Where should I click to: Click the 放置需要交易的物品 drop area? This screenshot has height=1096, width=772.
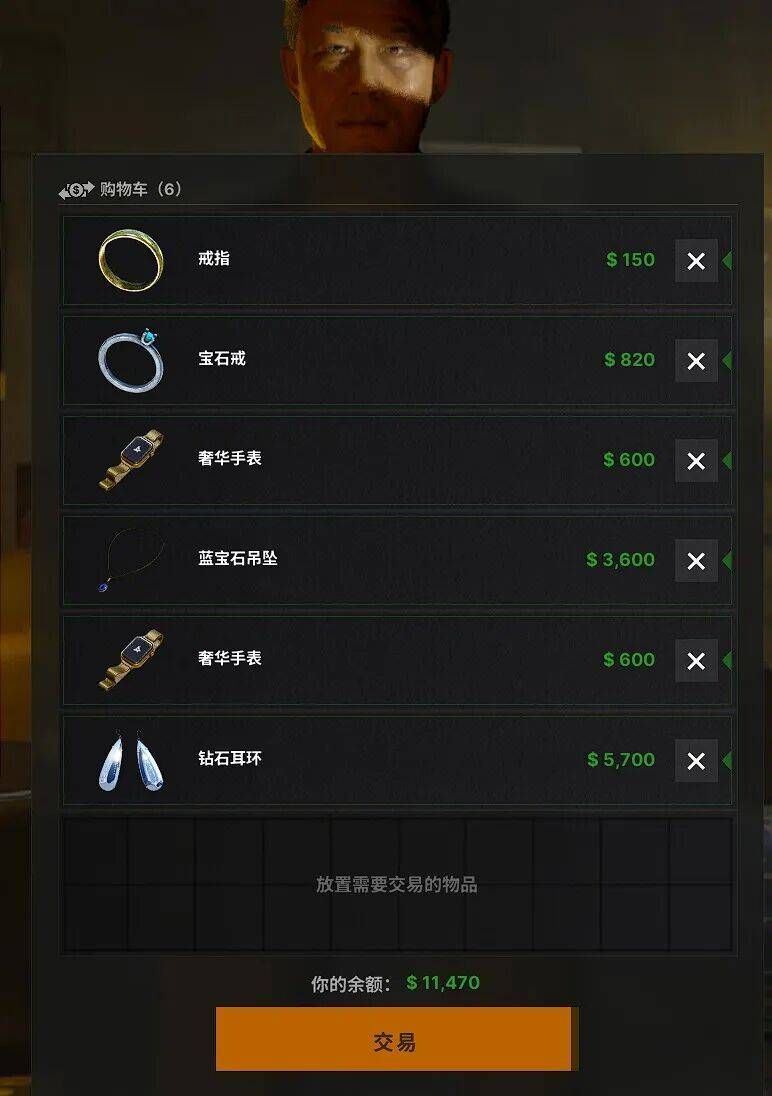point(397,885)
